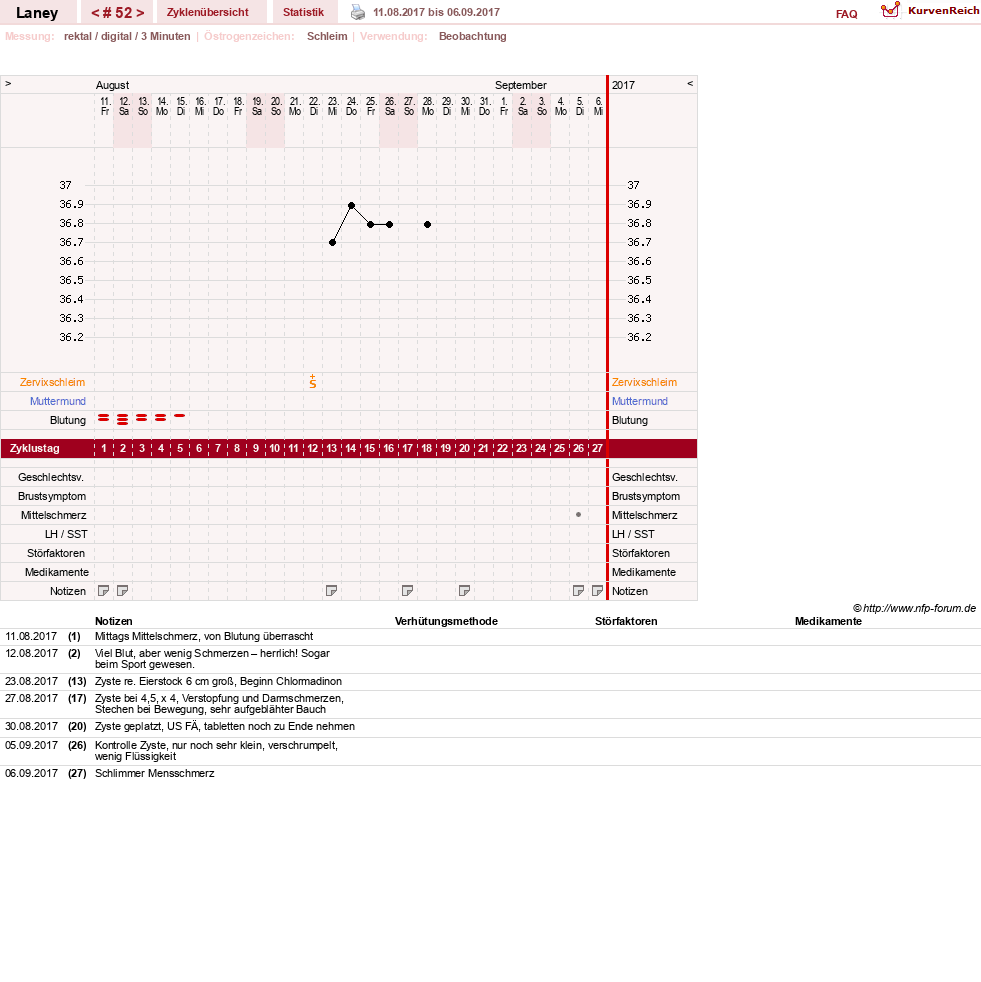Click 'rektal / digital / 3 Minuten' text
This screenshot has height=982, width=981.
127,36
